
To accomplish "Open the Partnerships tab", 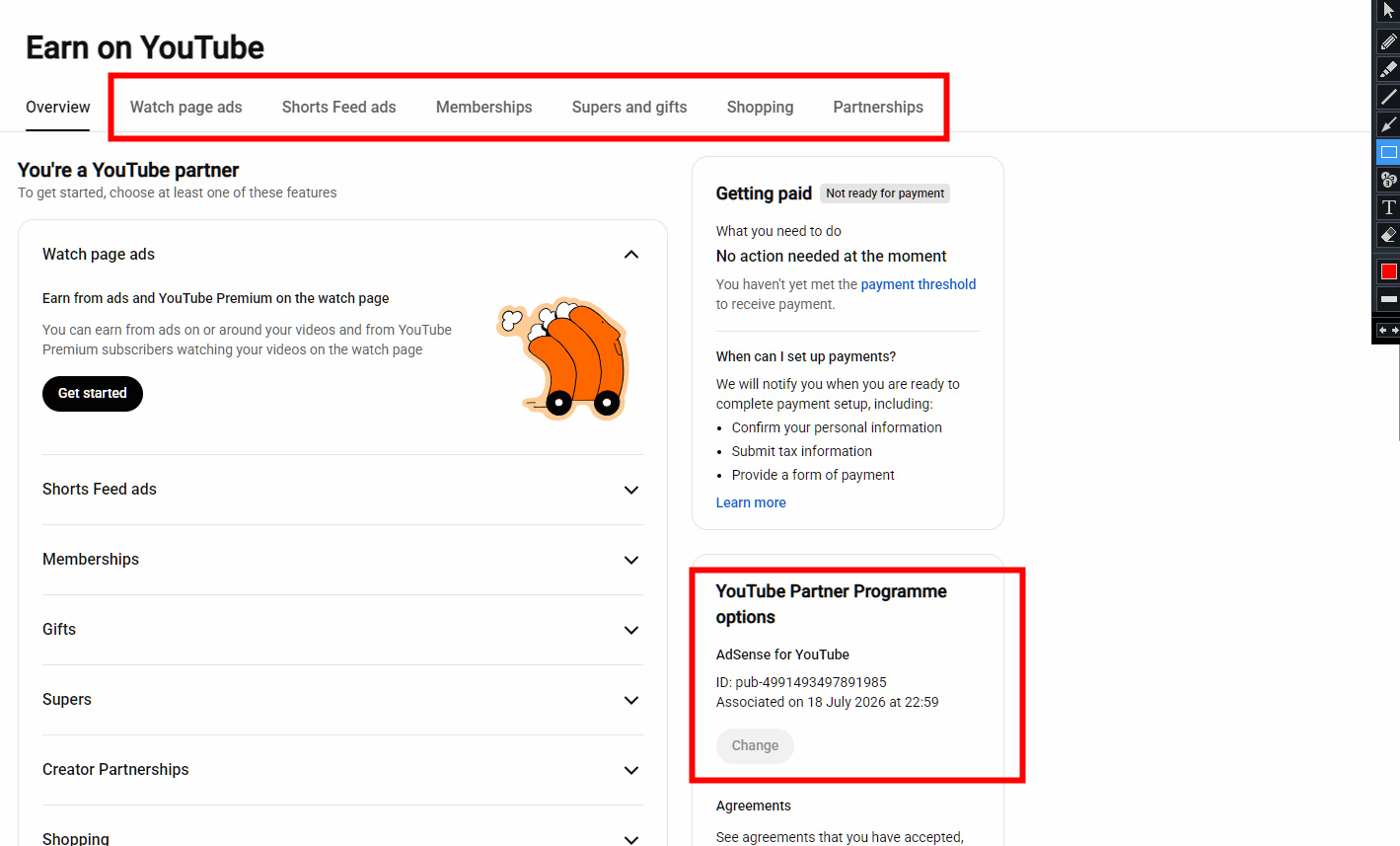I will coord(878,107).
